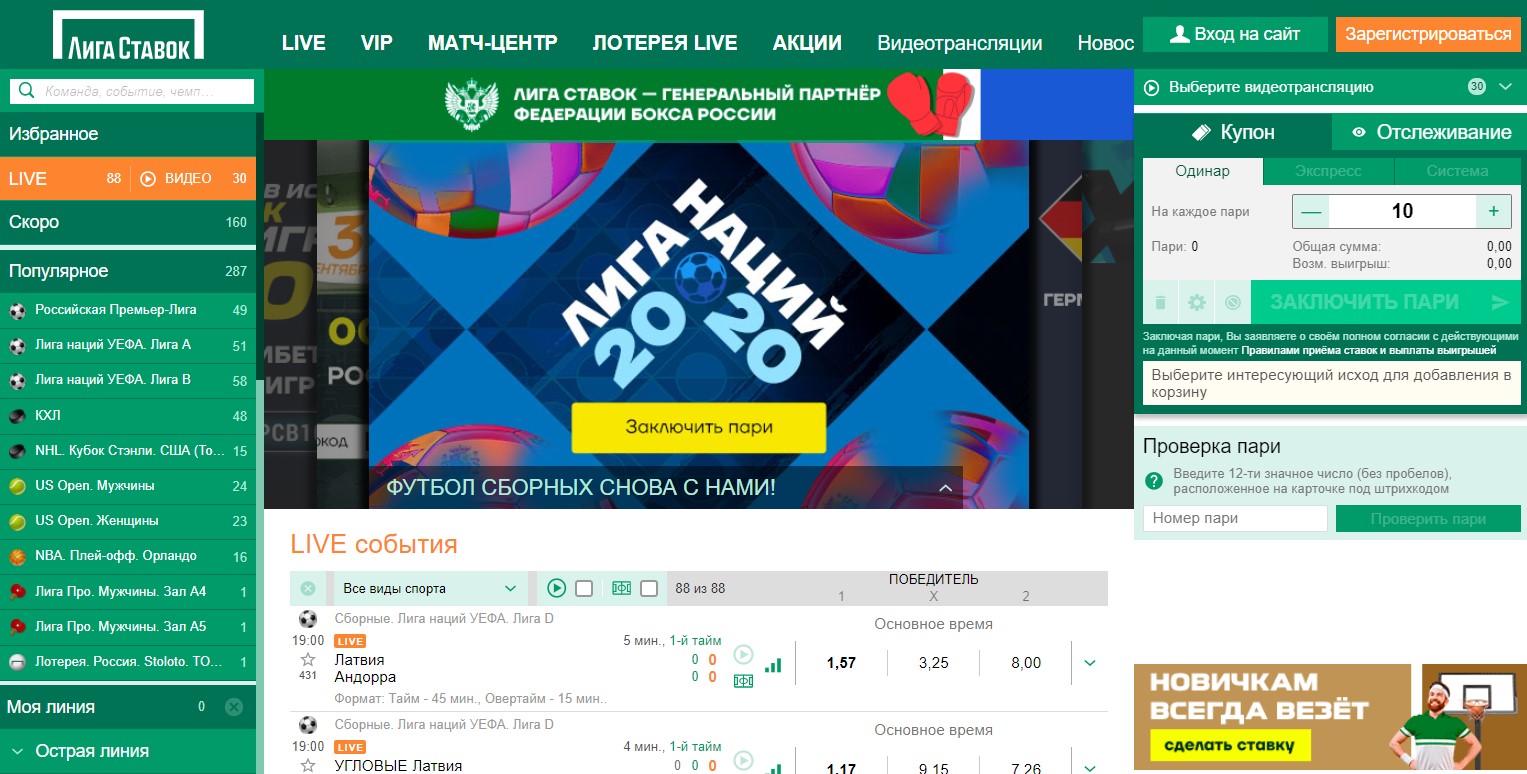Screen dimensions: 1527x774
Task: Click the КХЛ hockey puck icon
Action: (x=18, y=416)
